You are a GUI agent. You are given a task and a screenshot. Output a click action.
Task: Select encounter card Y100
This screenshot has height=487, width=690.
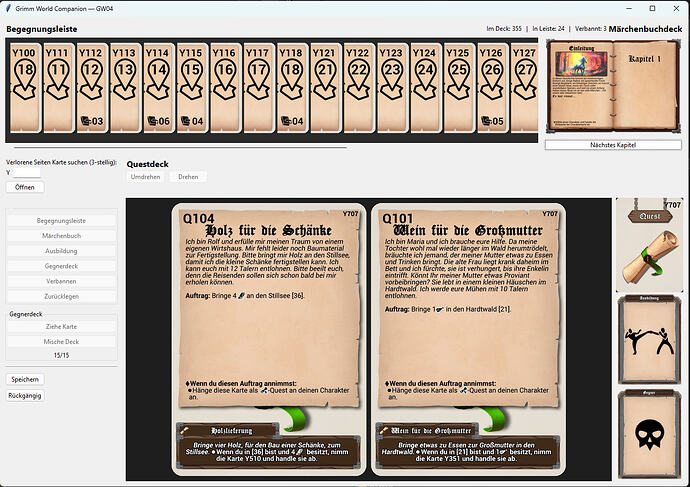26,88
